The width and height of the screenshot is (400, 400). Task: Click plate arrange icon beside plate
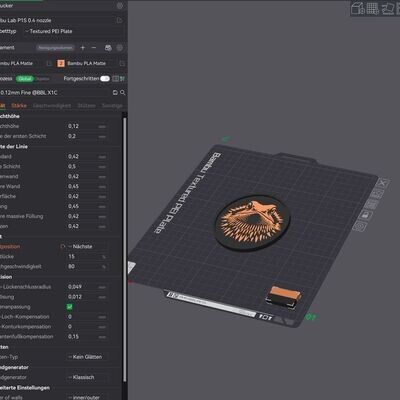pyautogui.click(x=372, y=204)
